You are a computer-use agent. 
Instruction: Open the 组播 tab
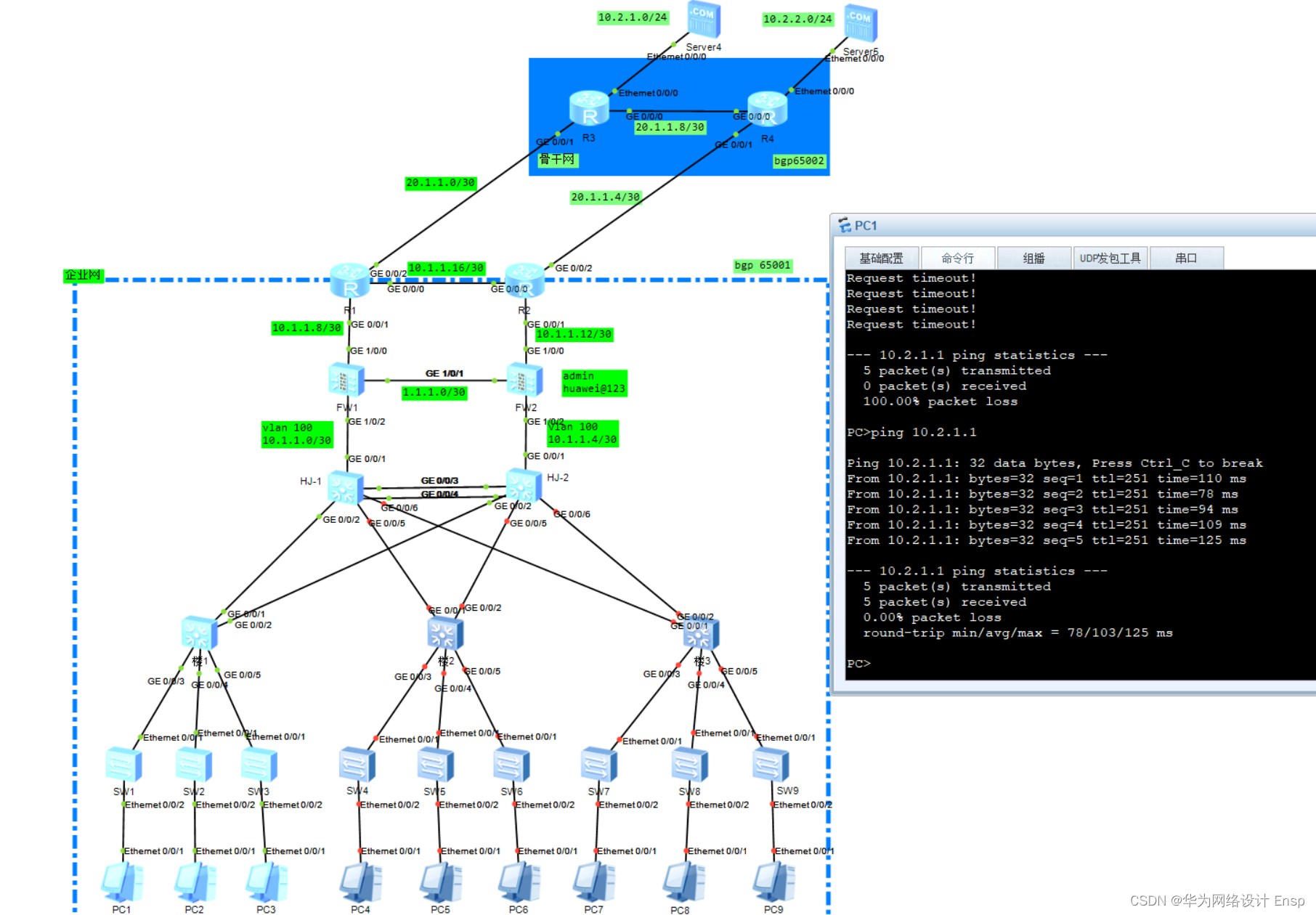coord(1034,258)
